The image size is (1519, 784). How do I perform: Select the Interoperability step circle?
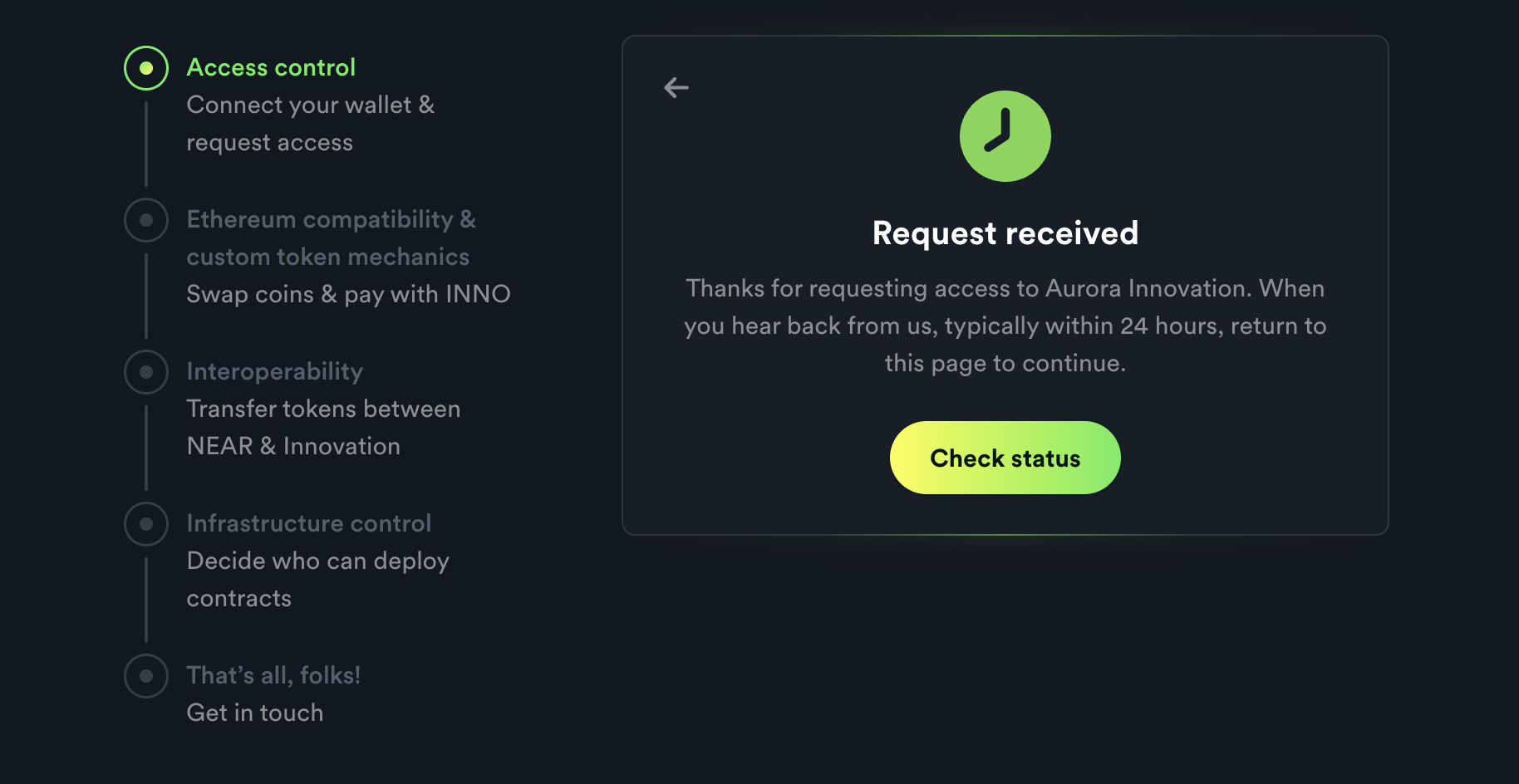coord(146,372)
